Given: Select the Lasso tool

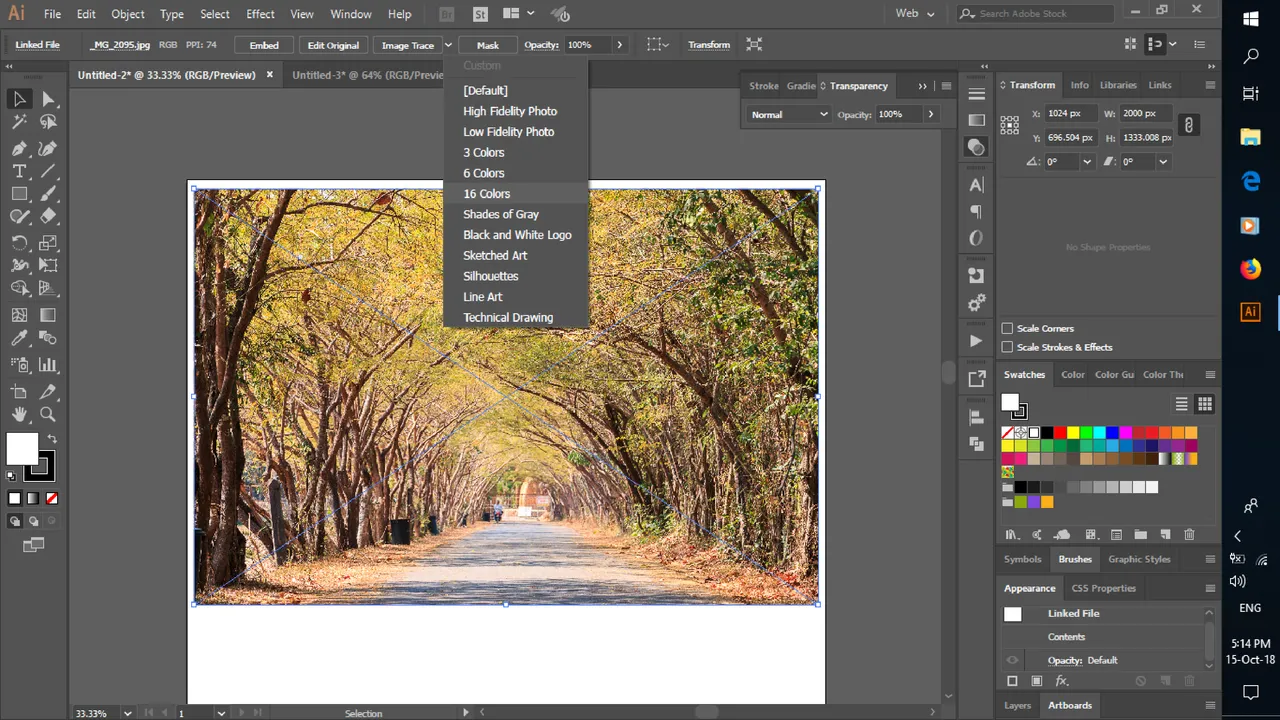Looking at the screenshot, I should pos(48,122).
